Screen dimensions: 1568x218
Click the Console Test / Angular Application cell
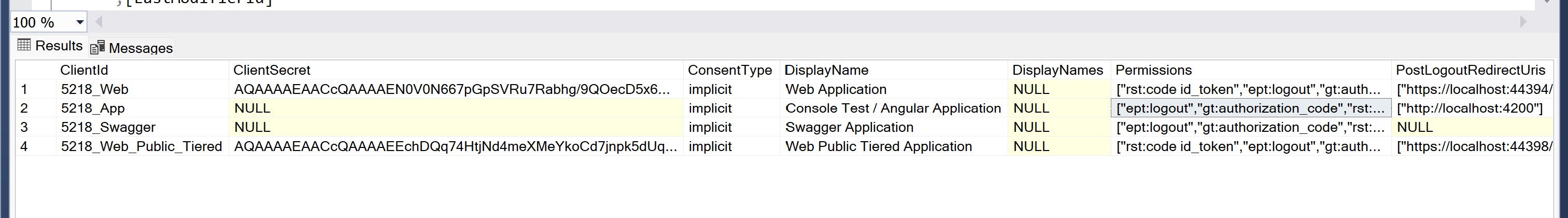(893, 108)
